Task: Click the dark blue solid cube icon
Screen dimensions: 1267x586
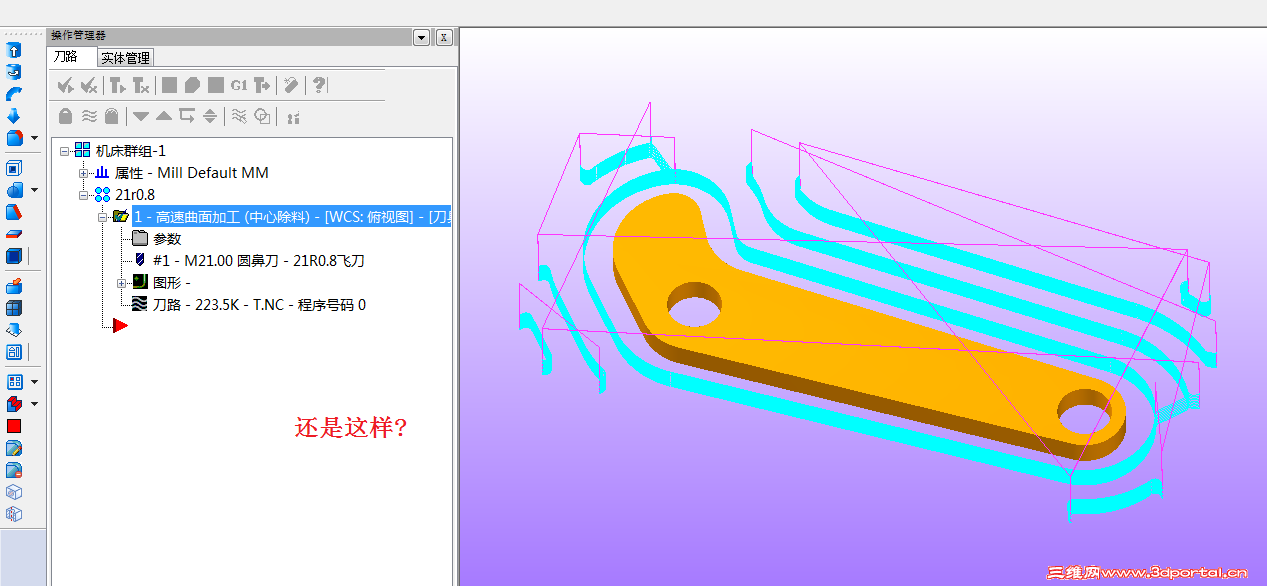Action: click(x=14, y=256)
